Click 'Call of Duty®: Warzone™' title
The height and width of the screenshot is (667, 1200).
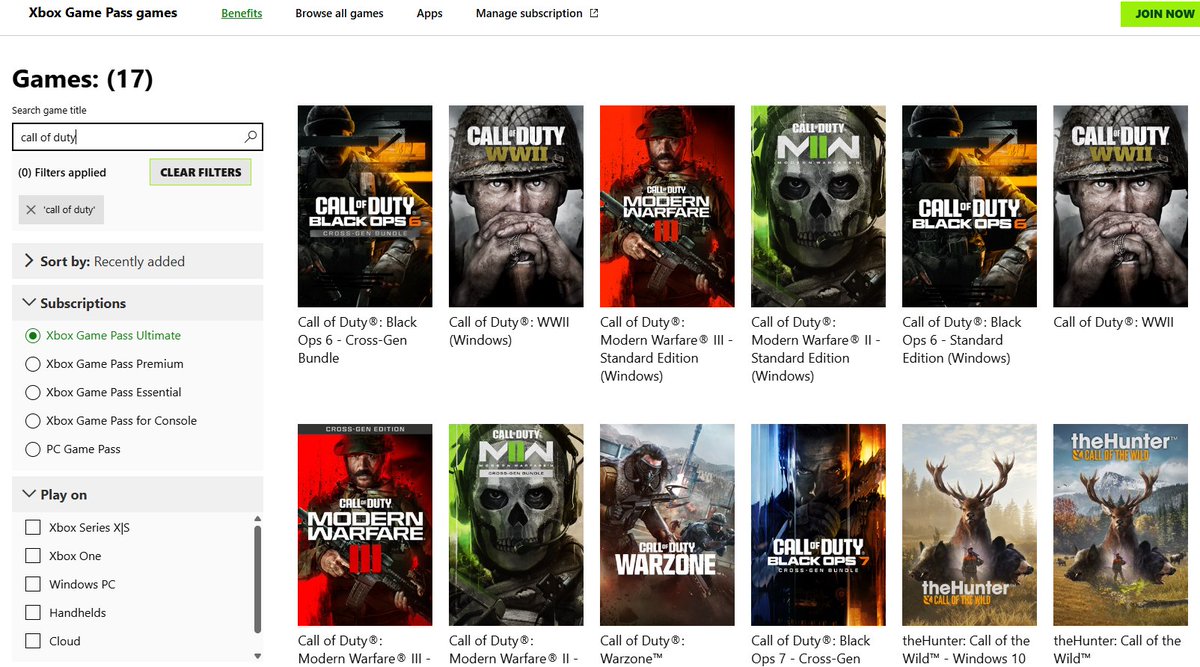tap(641, 650)
